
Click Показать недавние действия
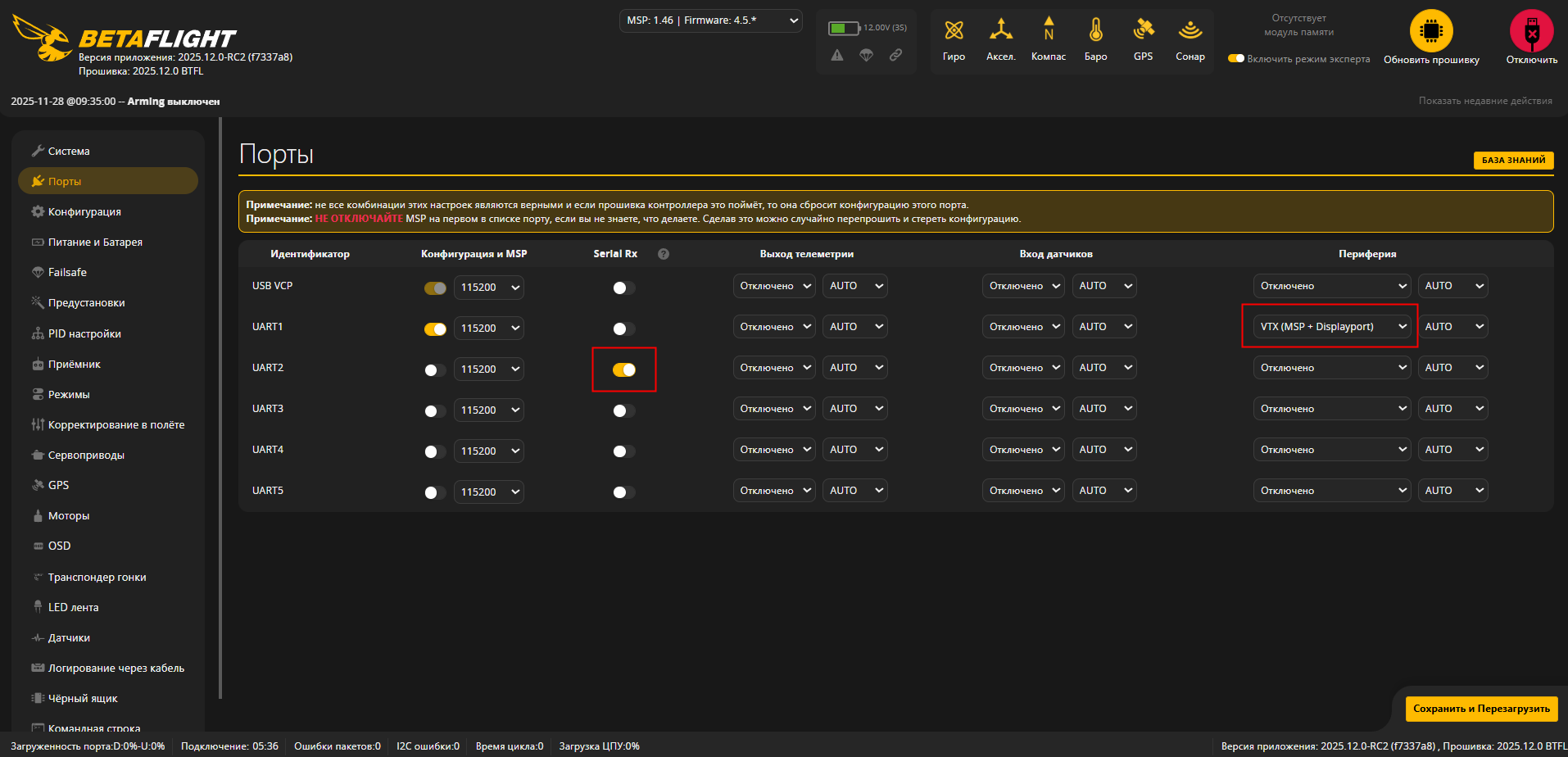click(1484, 100)
